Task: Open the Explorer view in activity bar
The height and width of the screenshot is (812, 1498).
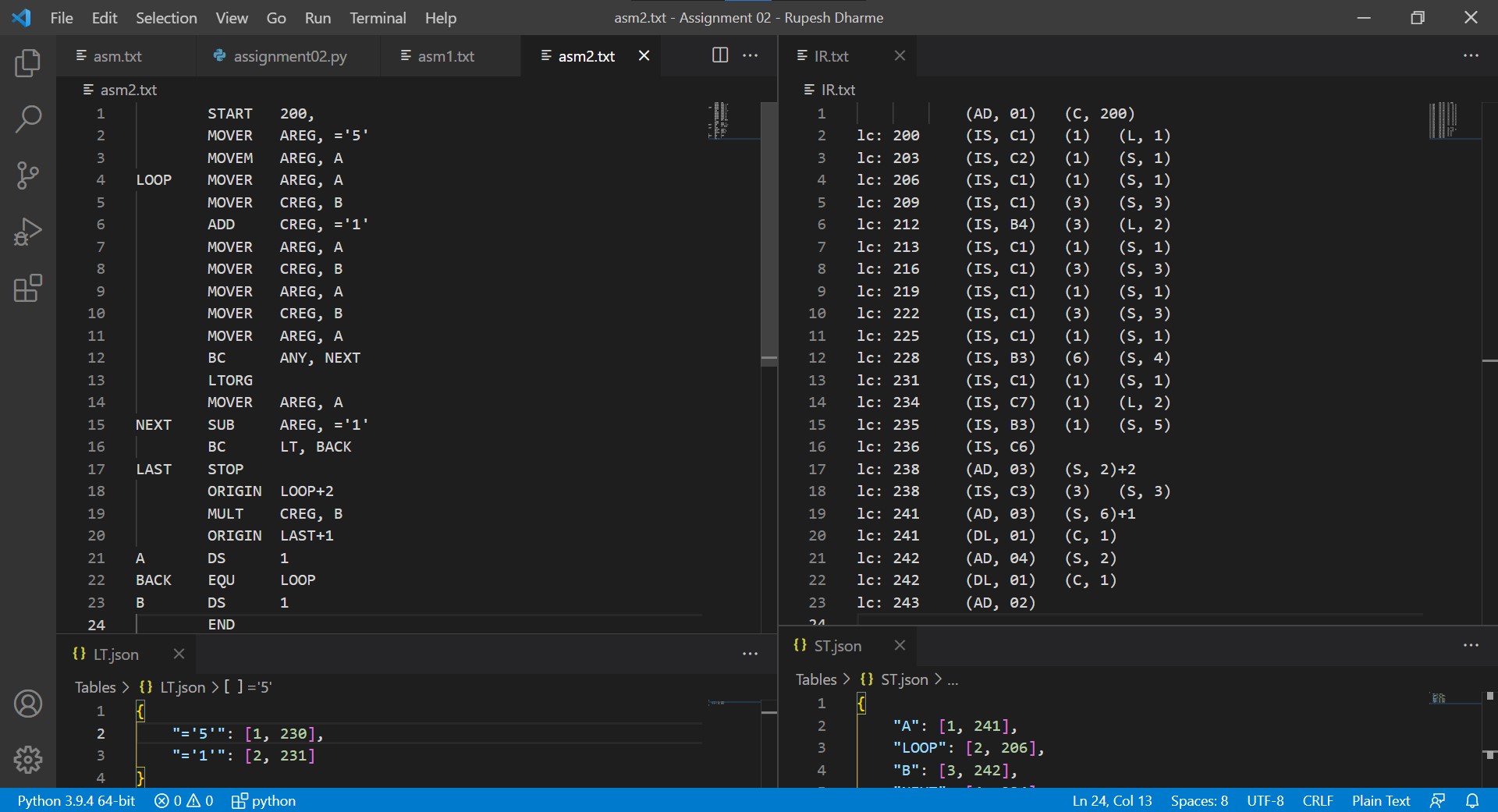Action: click(x=28, y=63)
